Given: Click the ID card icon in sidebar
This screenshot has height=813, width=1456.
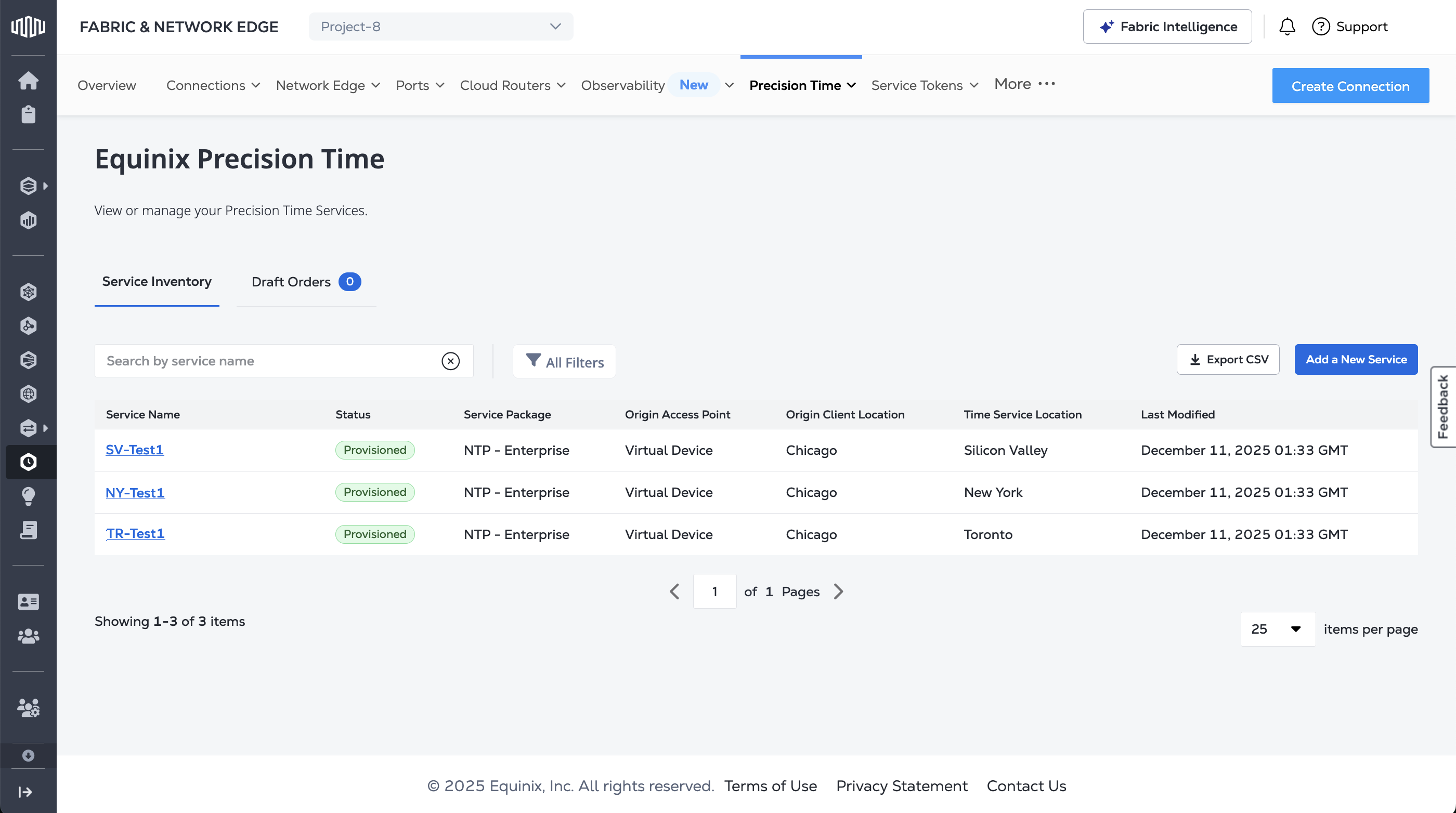Looking at the screenshot, I should point(28,602).
